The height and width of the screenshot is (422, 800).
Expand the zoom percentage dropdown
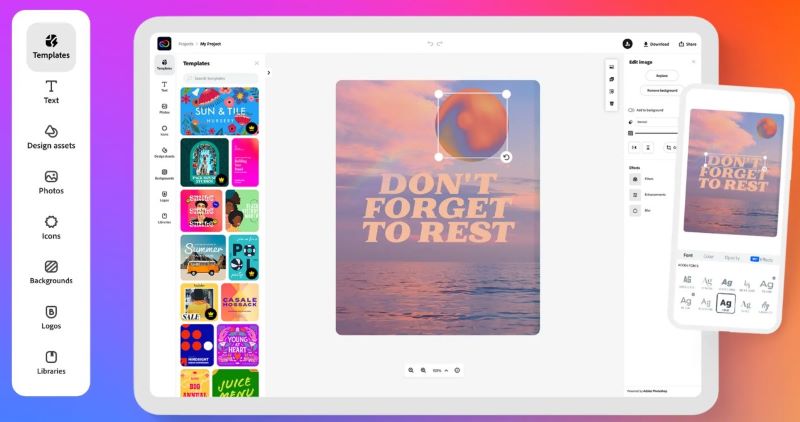click(440, 370)
